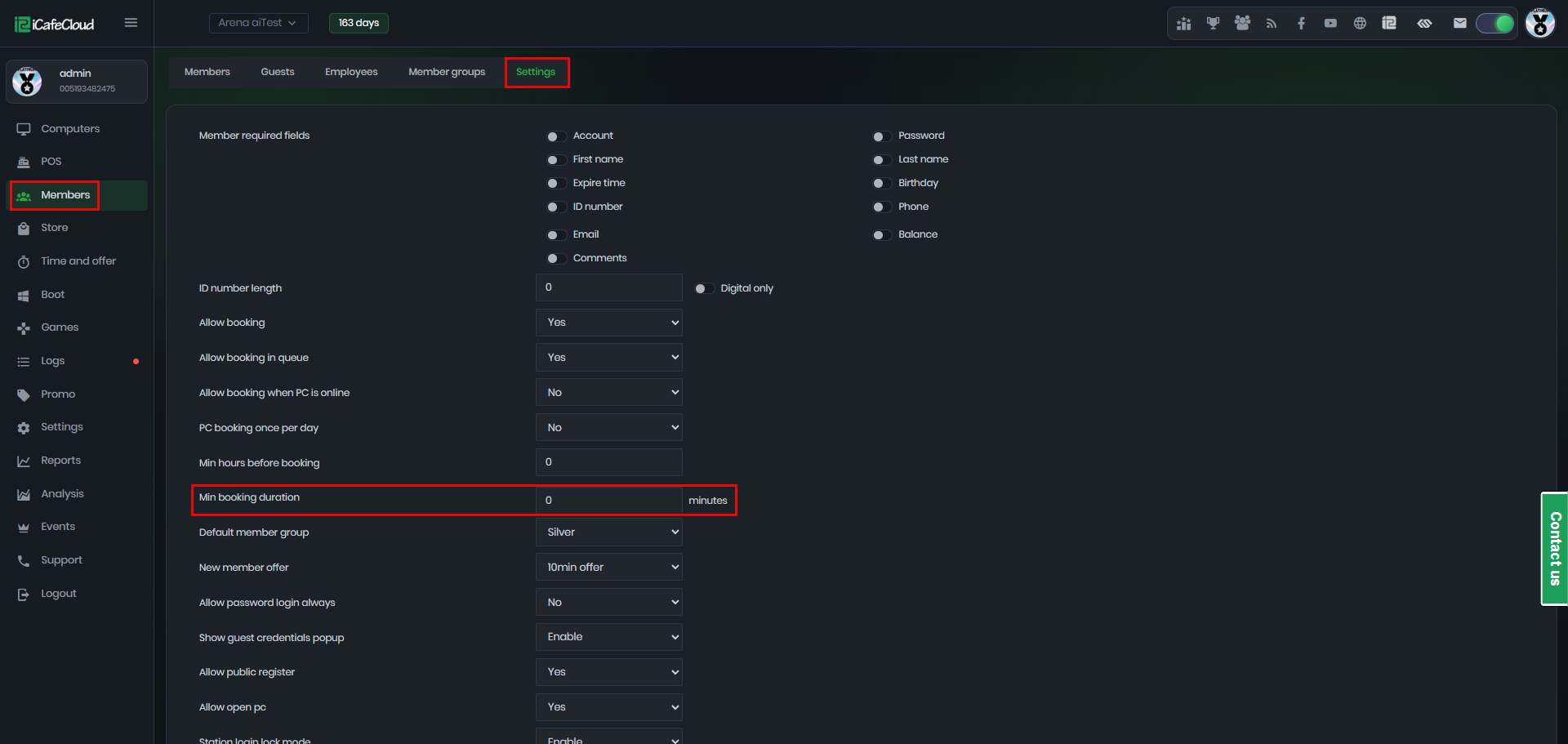Open the user group icon in header

(x=1242, y=24)
